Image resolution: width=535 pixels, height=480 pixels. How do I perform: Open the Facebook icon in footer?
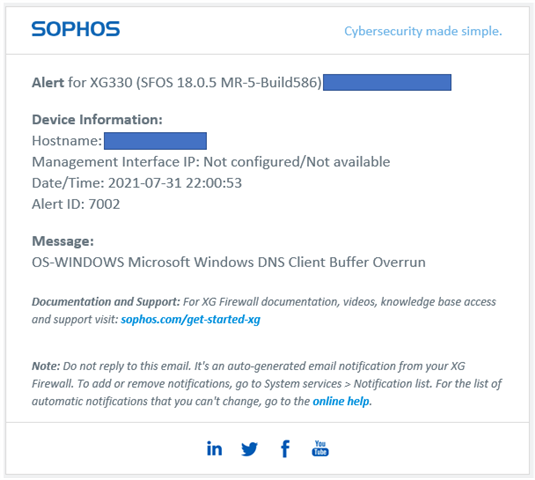[285, 448]
